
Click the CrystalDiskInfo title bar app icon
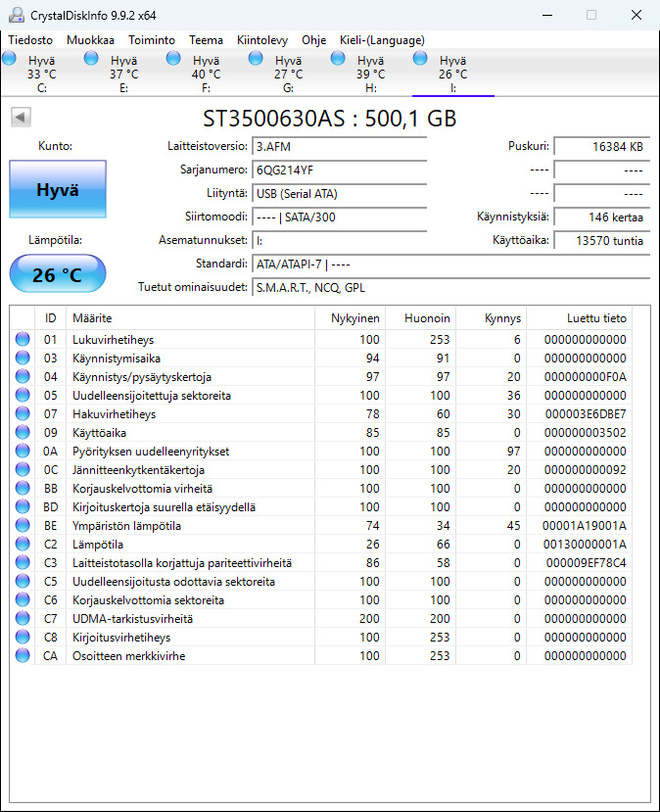(x=17, y=15)
